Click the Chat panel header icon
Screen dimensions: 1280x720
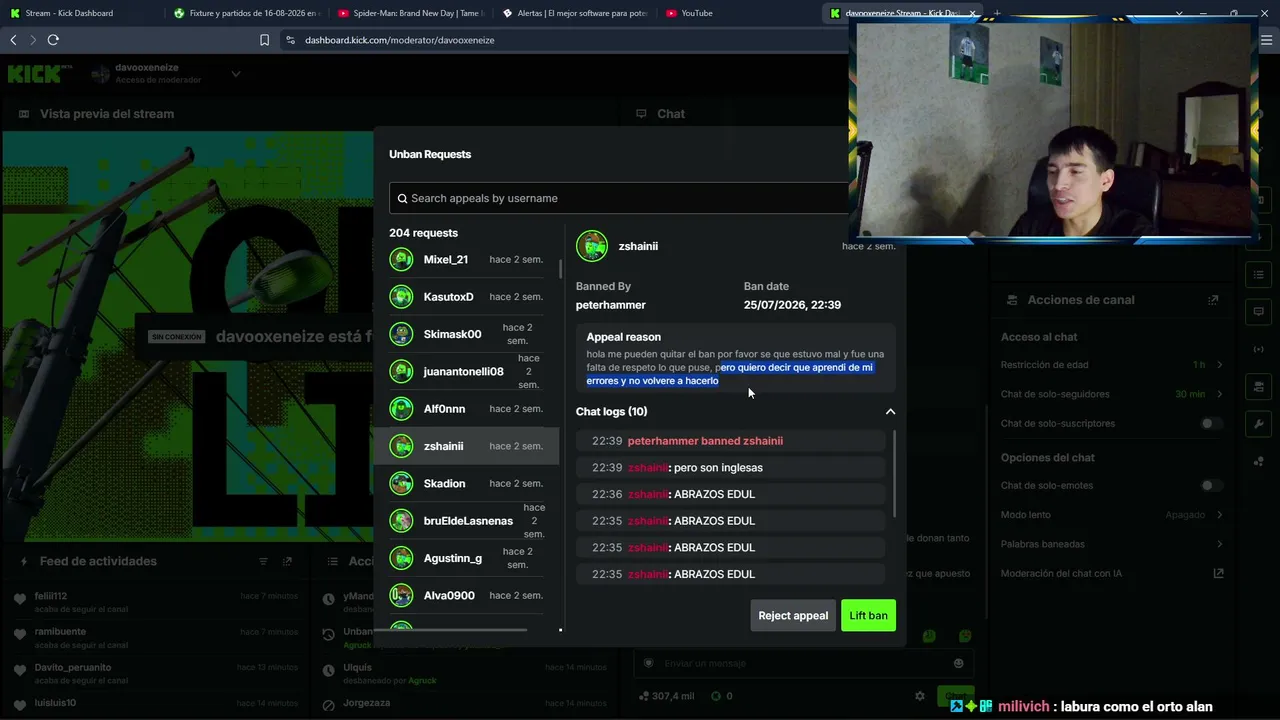coord(642,114)
